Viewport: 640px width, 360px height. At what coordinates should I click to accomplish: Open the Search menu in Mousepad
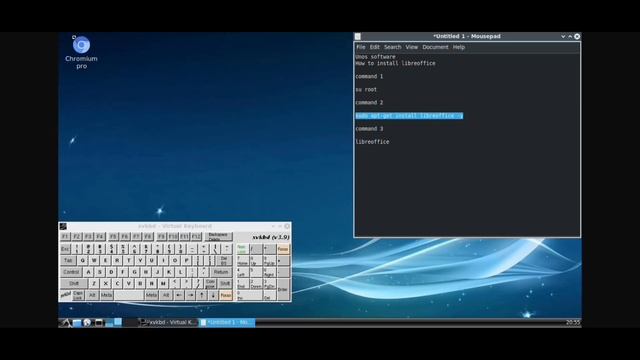pyautogui.click(x=393, y=47)
